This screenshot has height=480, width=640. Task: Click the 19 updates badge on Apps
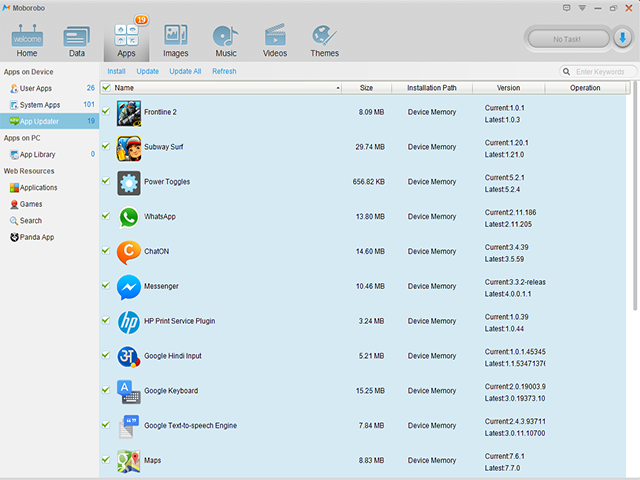141,20
